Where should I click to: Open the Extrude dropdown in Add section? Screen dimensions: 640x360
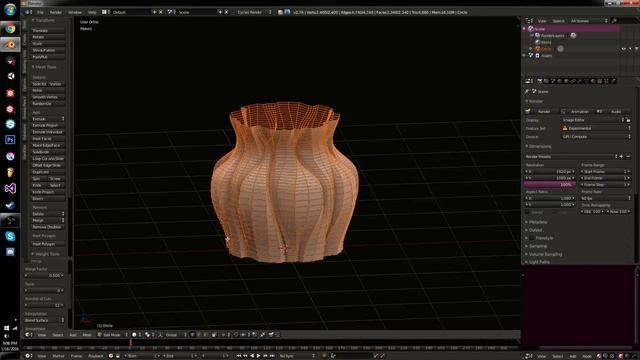tap(48, 119)
